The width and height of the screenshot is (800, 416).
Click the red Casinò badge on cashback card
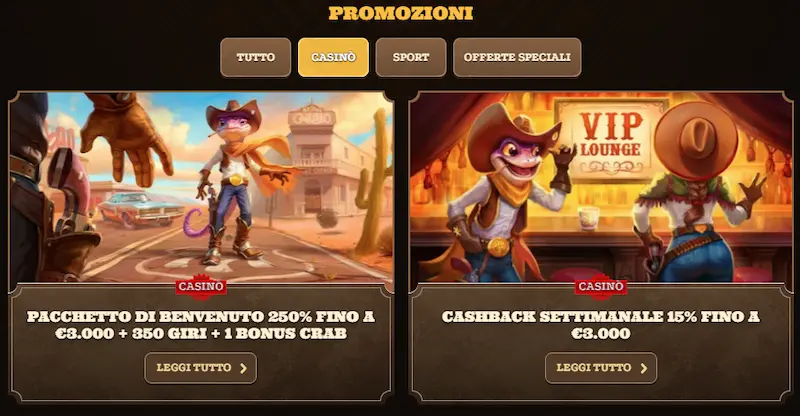pos(601,286)
